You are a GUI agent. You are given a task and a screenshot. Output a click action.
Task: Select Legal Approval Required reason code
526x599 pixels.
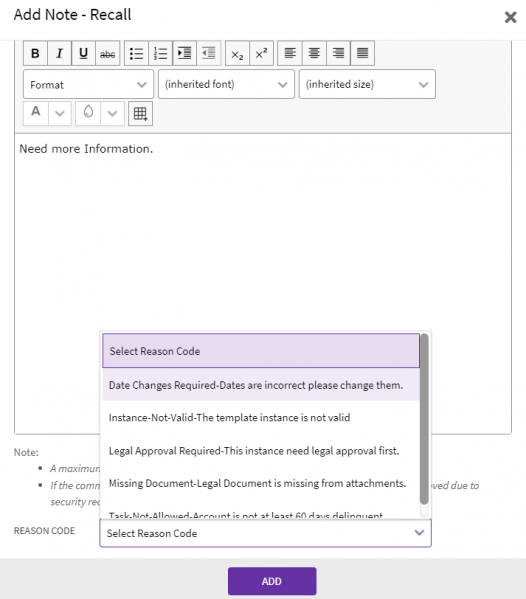261,451
